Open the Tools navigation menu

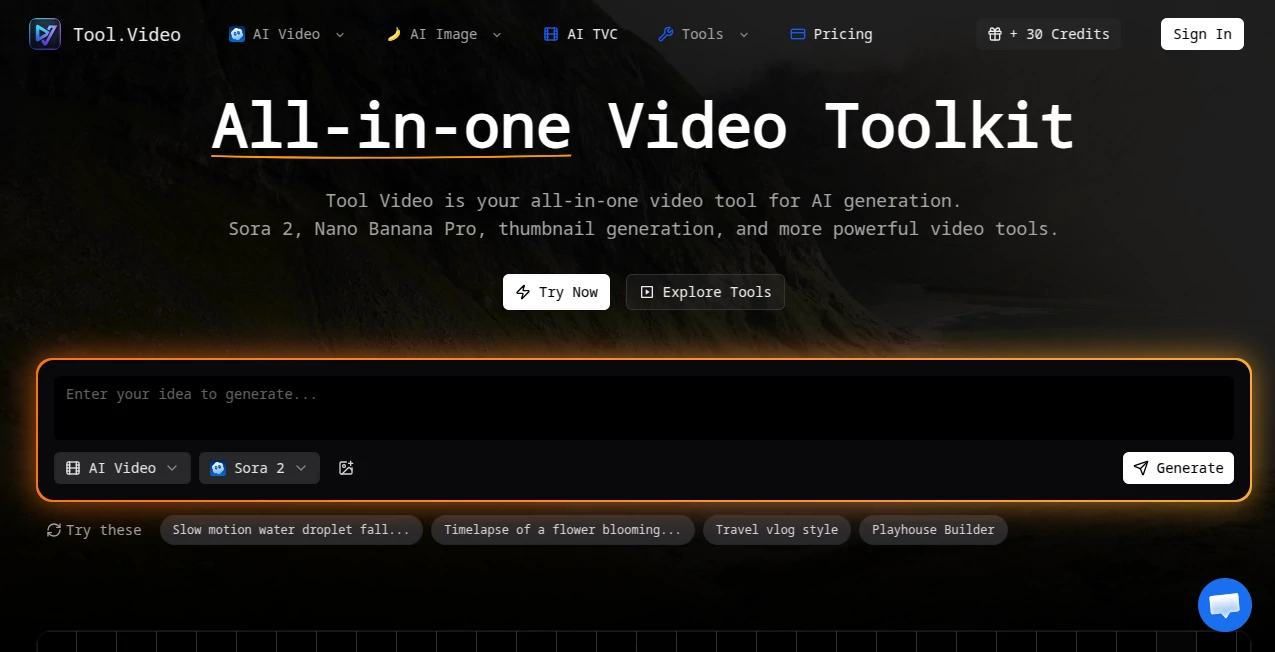703,34
